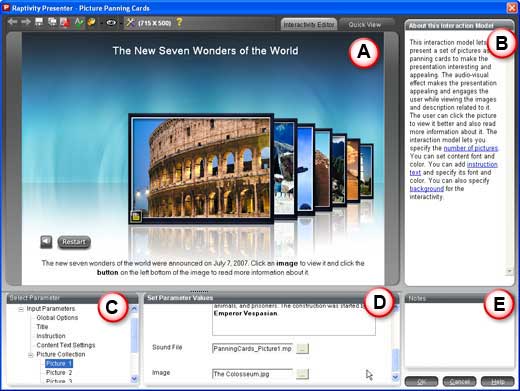The height and width of the screenshot is (391, 520).
Task: Click the Sound File text field
Action: click(x=252, y=349)
